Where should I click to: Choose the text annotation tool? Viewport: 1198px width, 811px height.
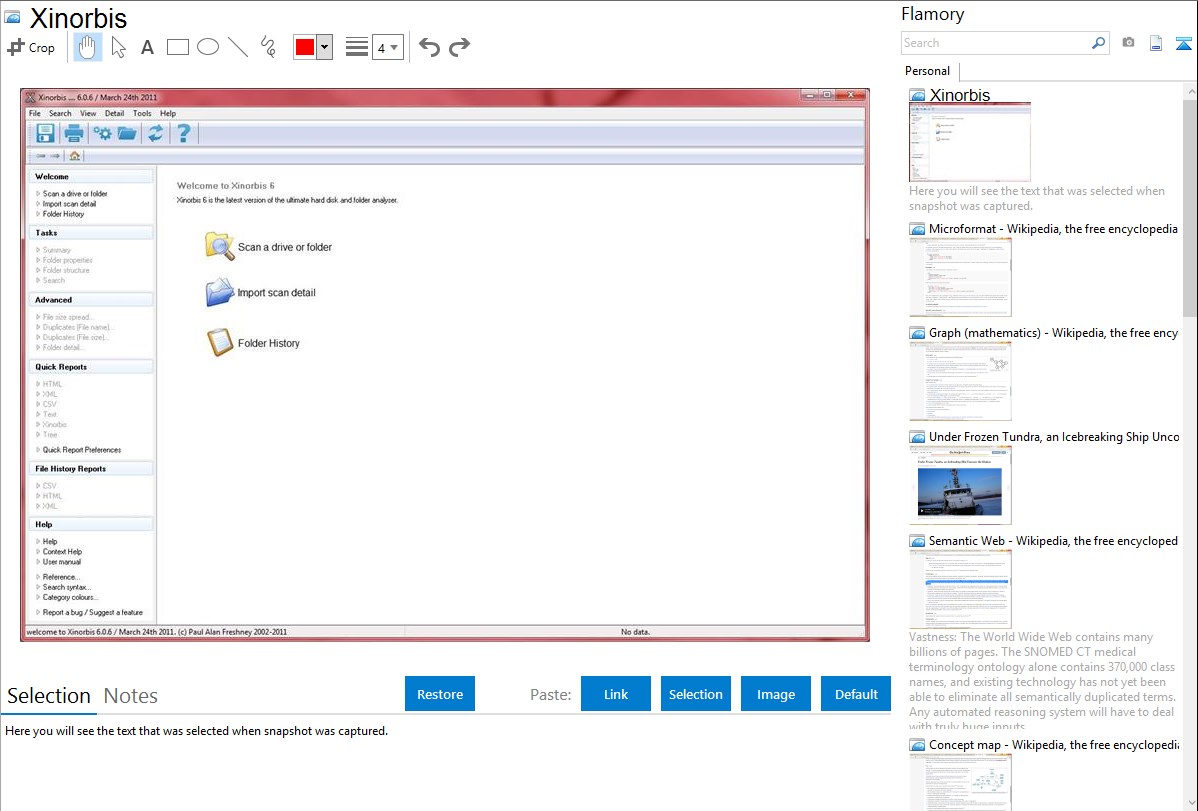tap(147, 47)
